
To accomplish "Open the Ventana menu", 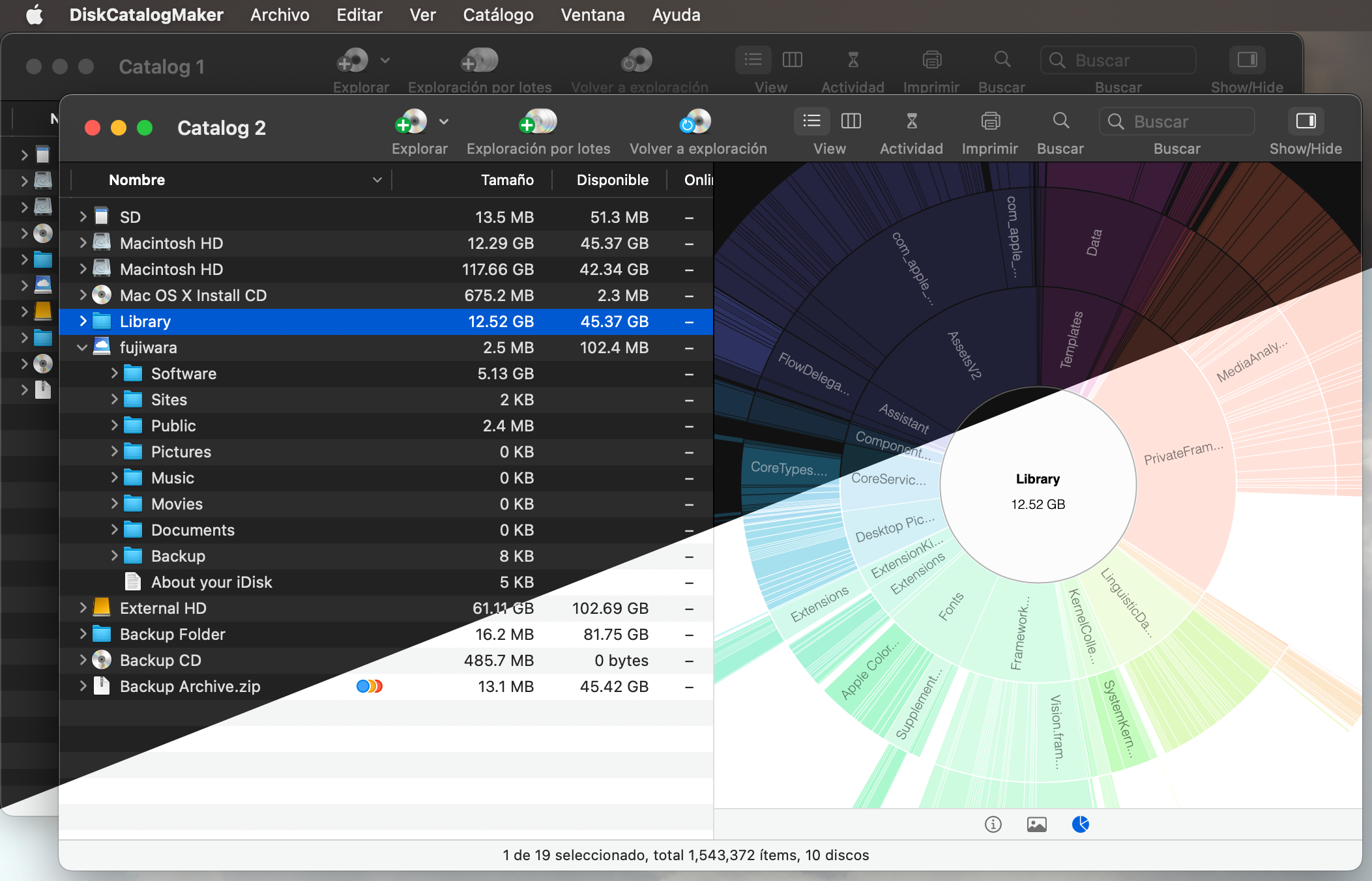I will pos(592,14).
